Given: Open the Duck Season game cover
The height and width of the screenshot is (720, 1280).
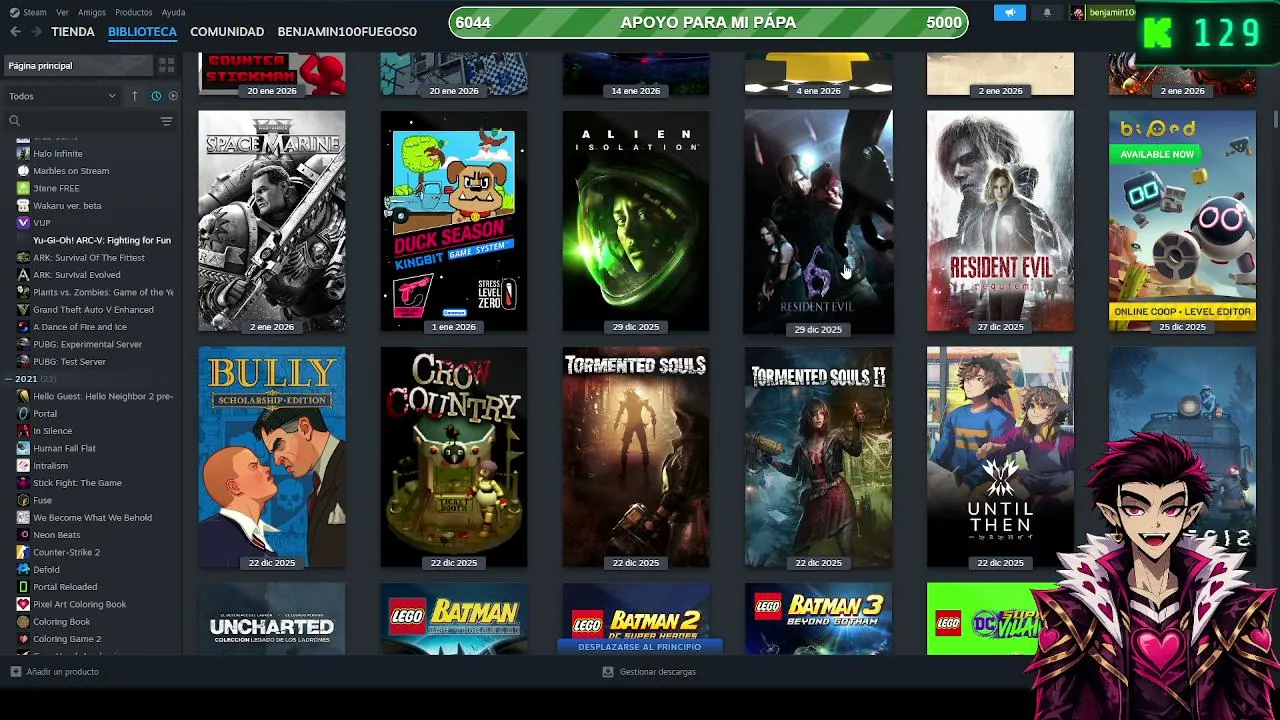Looking at the screenshot, I should pyautogui.click(x=454, y=221).
